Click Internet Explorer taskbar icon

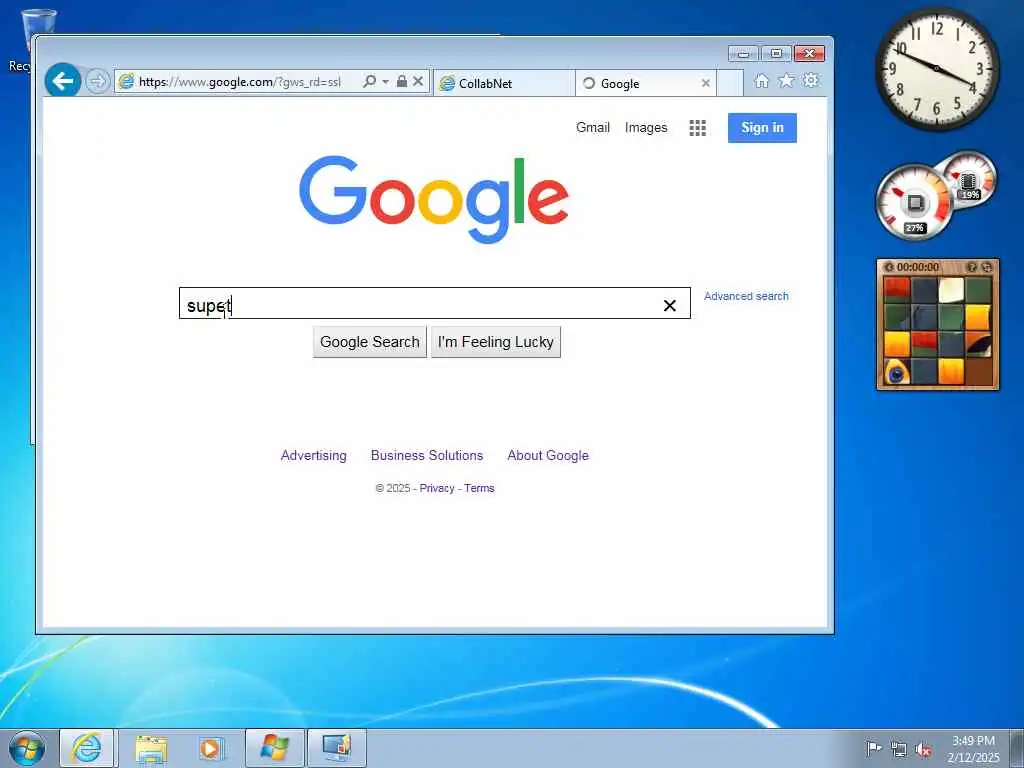[87, 748]
